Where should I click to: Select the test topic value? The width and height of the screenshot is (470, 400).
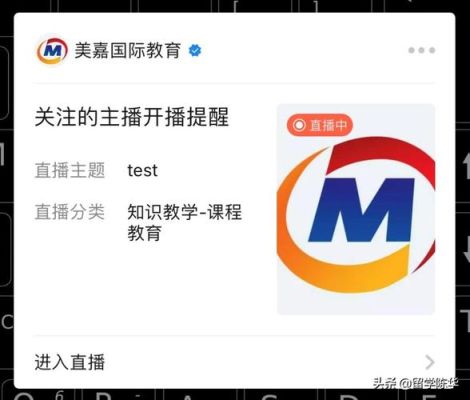(142, 171)
